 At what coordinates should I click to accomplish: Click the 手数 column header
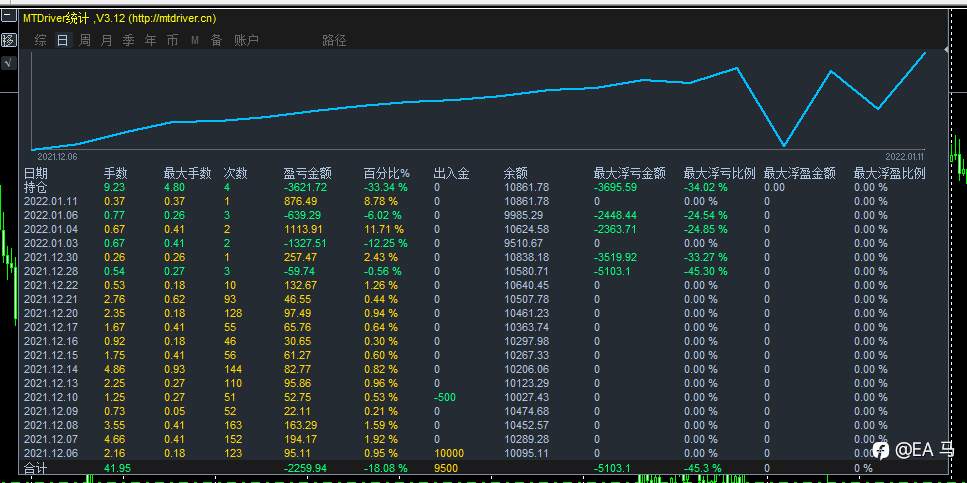click(115, 173)
